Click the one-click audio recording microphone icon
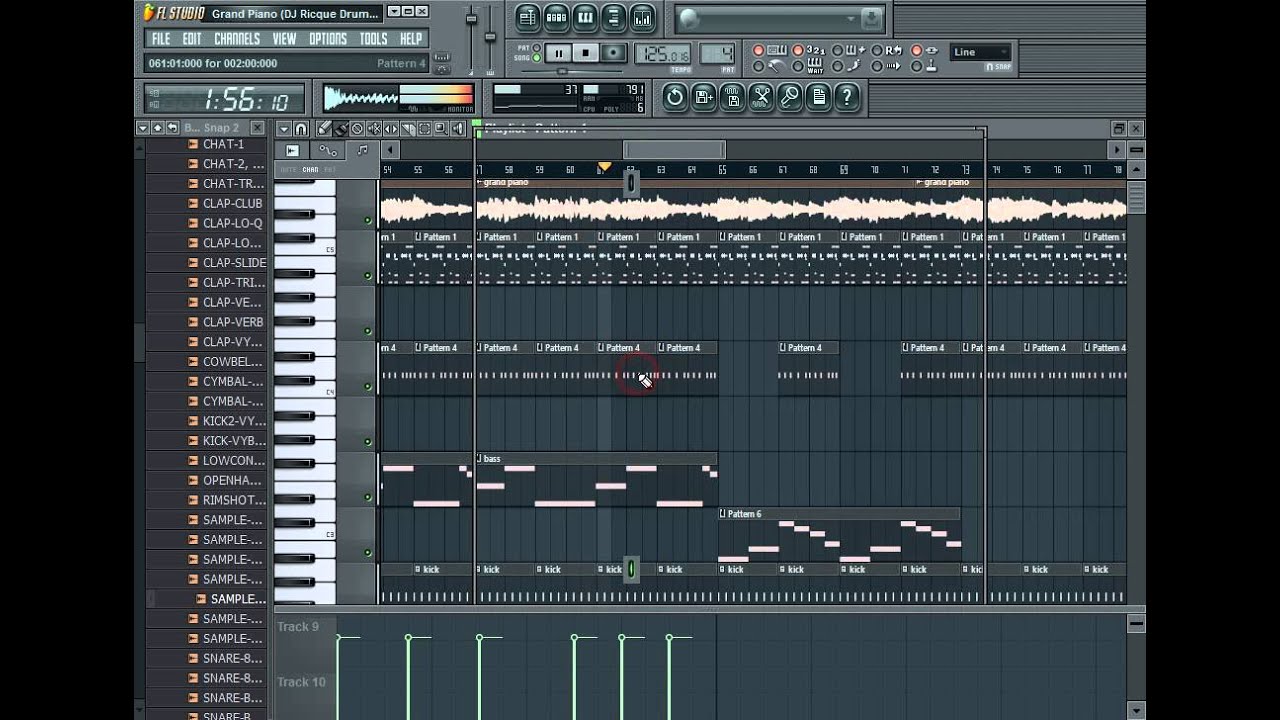 coord(790,96)
